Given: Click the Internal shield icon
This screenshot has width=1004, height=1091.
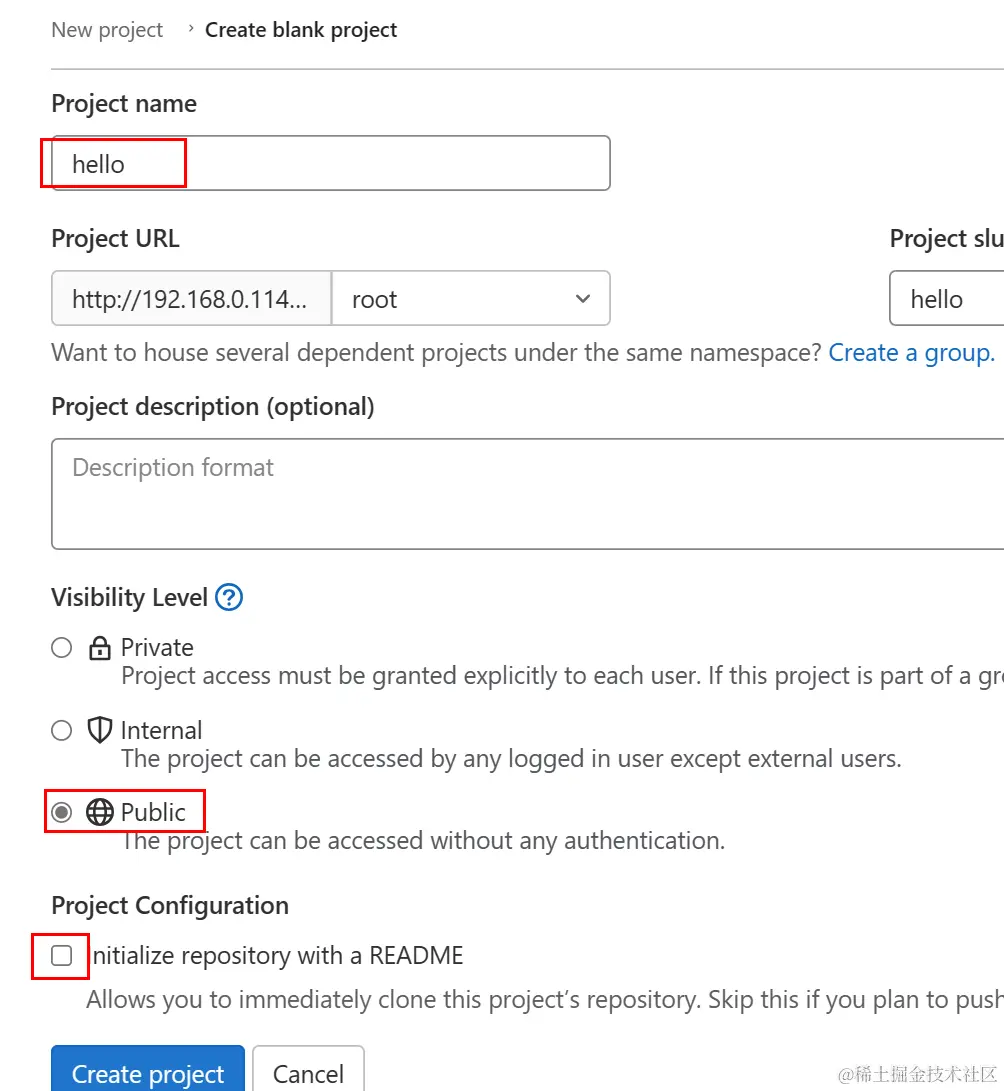Looking at the screenshot, I should click(x=100, y=731).
